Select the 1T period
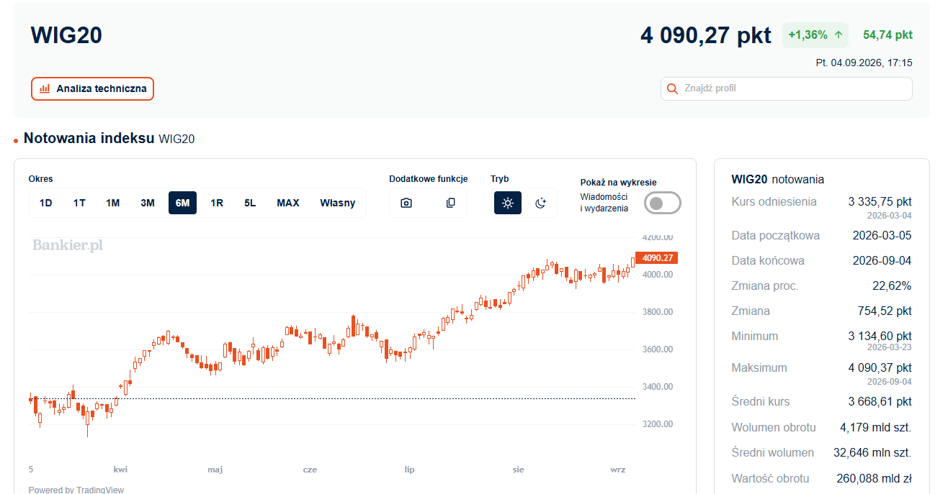The image size is (948, 494). pos(79,203)
